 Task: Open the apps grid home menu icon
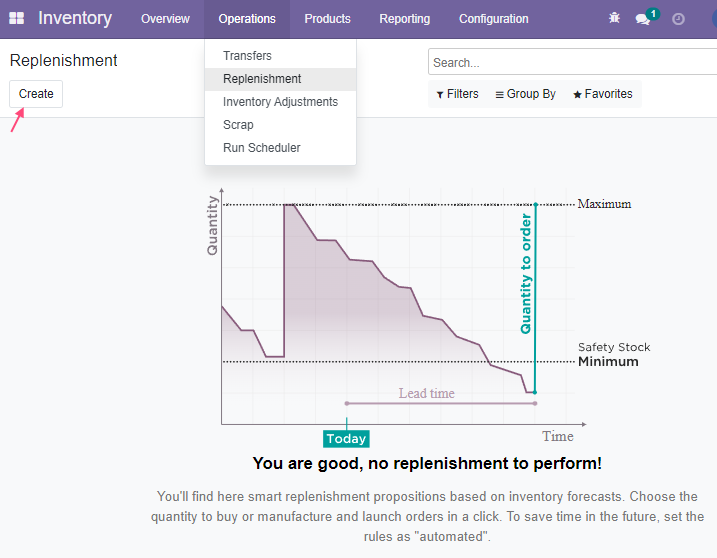[16, 18]
